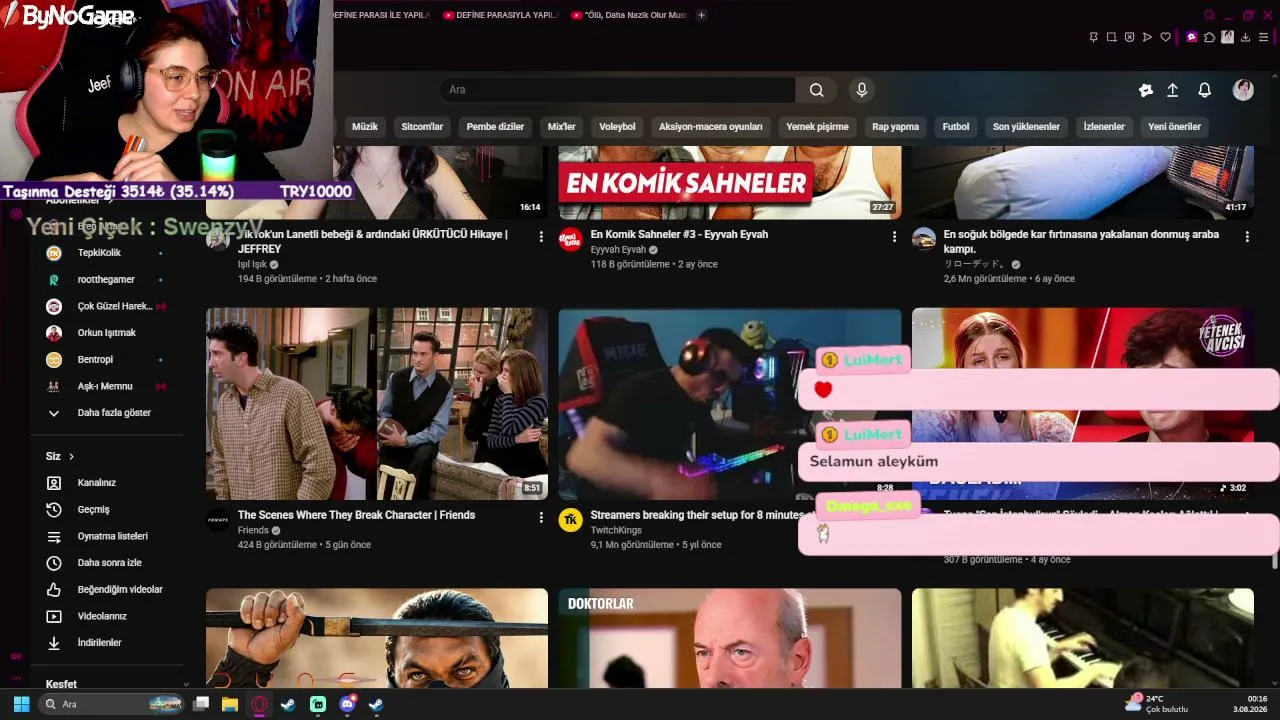Open a new browser tab with plus button
The height and width of the screenshot is (720, 1280).
701,15
